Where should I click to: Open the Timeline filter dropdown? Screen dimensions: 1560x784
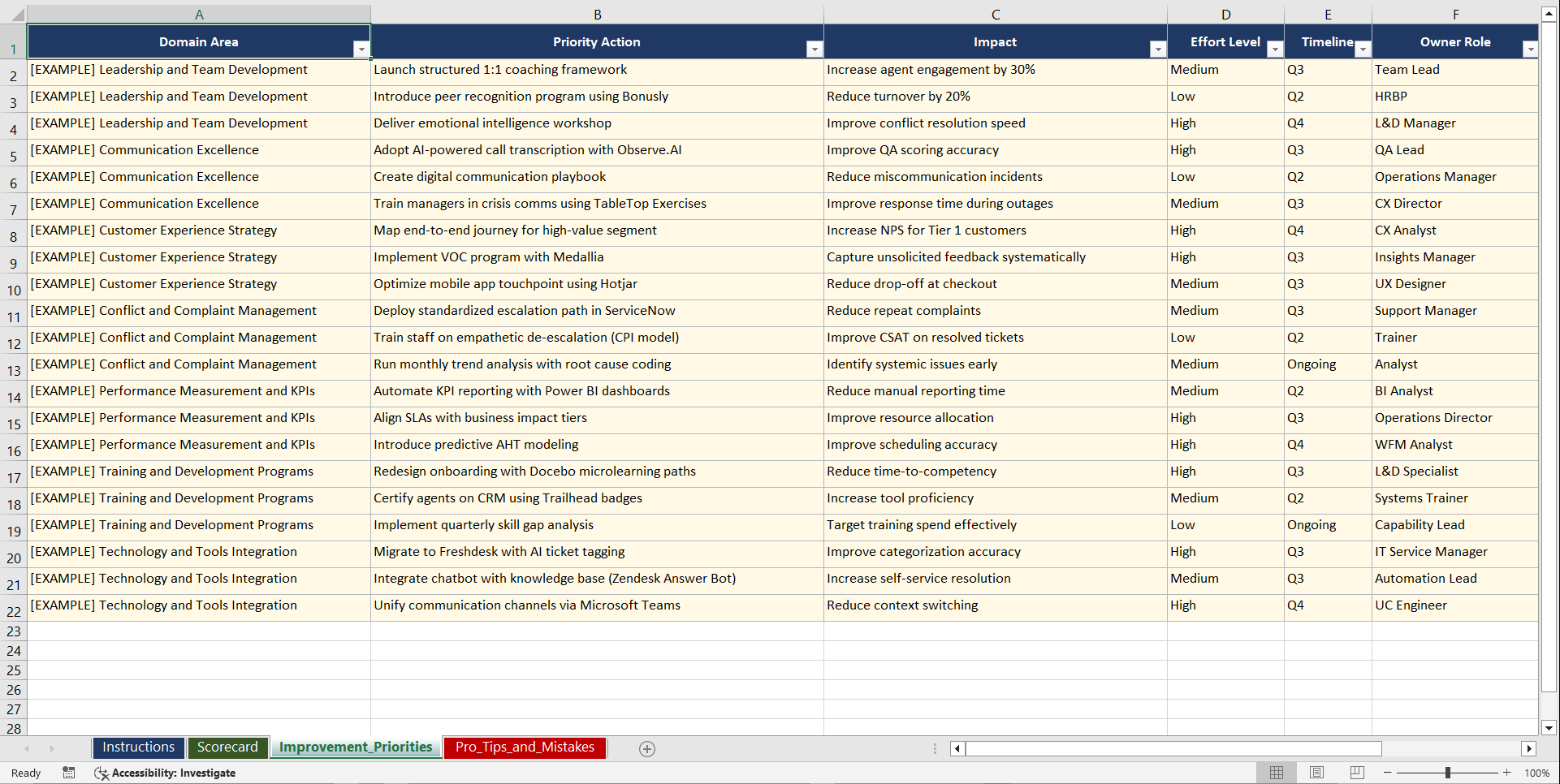[x=1363, y=49]
